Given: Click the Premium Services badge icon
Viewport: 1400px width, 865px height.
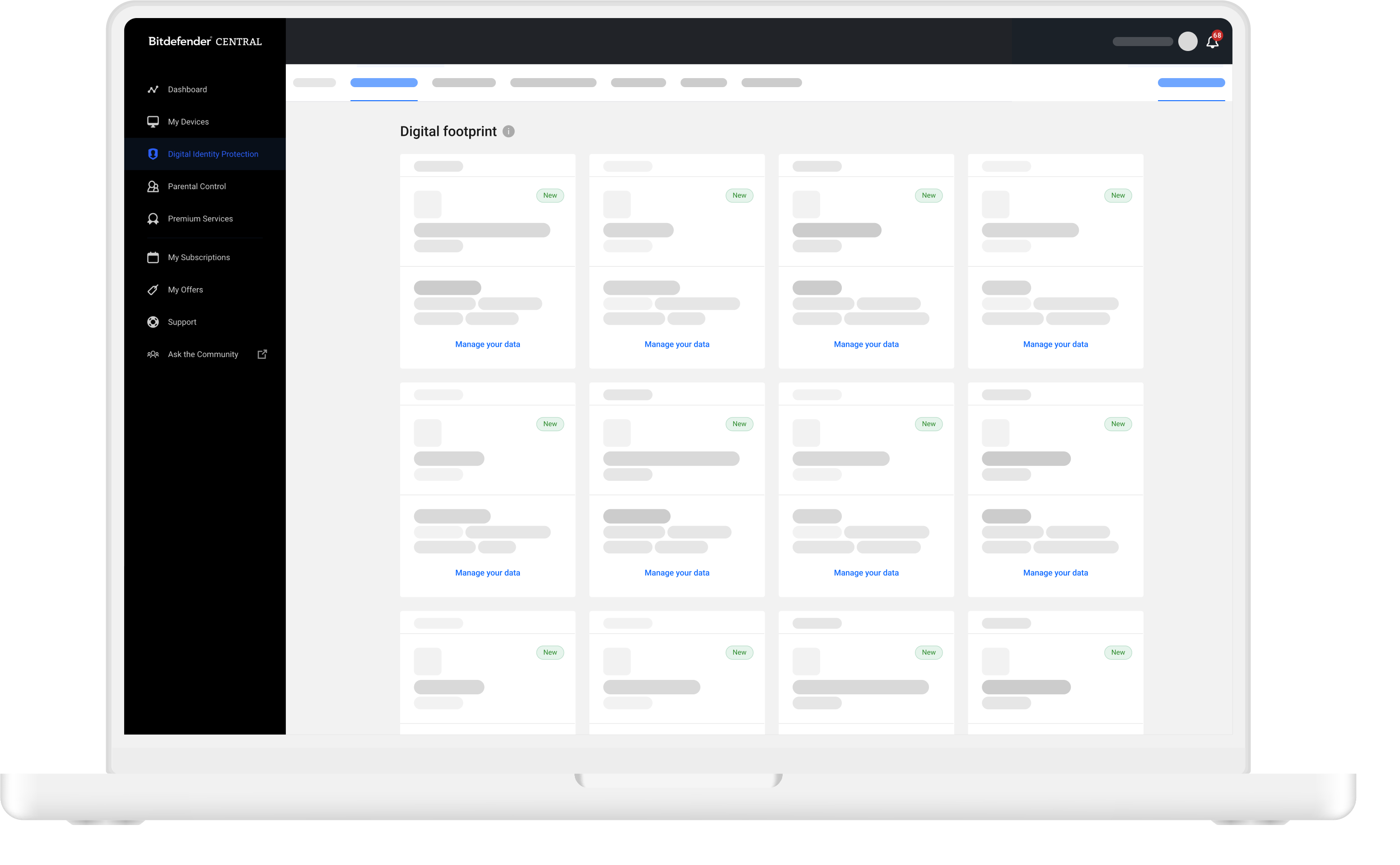Looking at the screenshot, I should tap(153, 219).
